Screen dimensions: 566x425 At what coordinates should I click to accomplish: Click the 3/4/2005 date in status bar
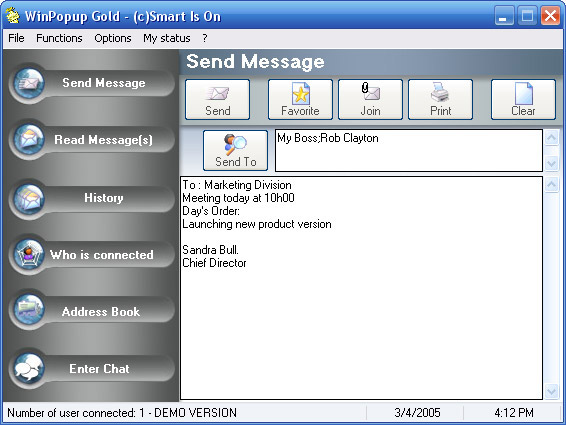click(417, 413)
